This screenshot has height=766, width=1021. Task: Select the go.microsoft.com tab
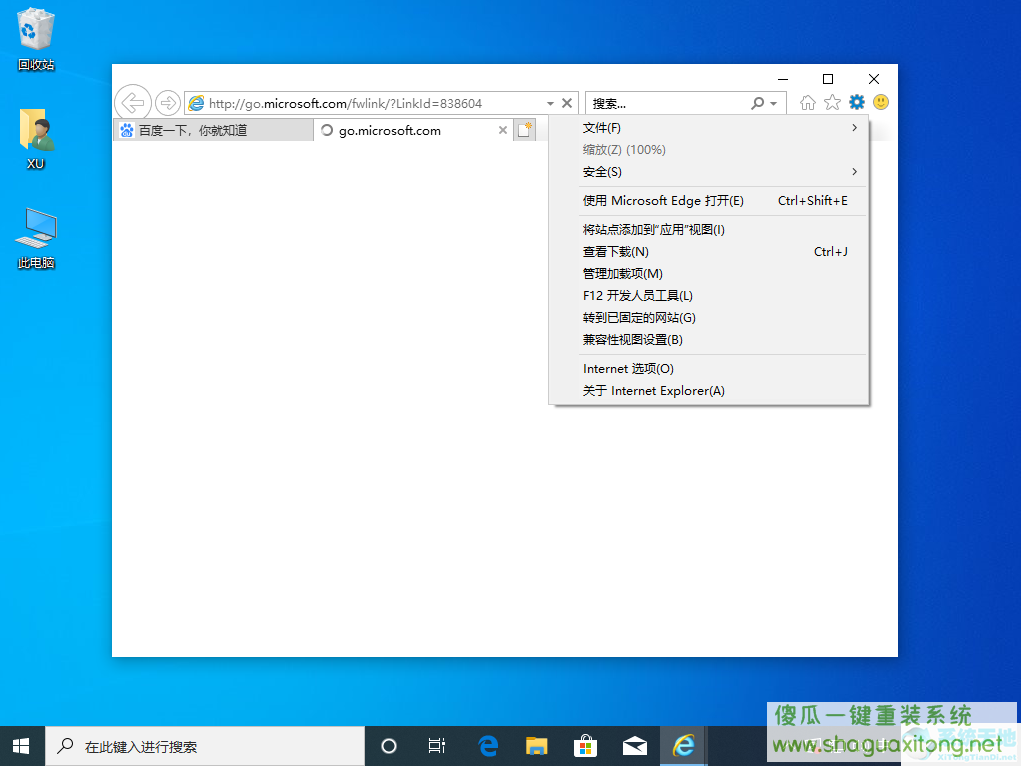click(x=413, y=130)
